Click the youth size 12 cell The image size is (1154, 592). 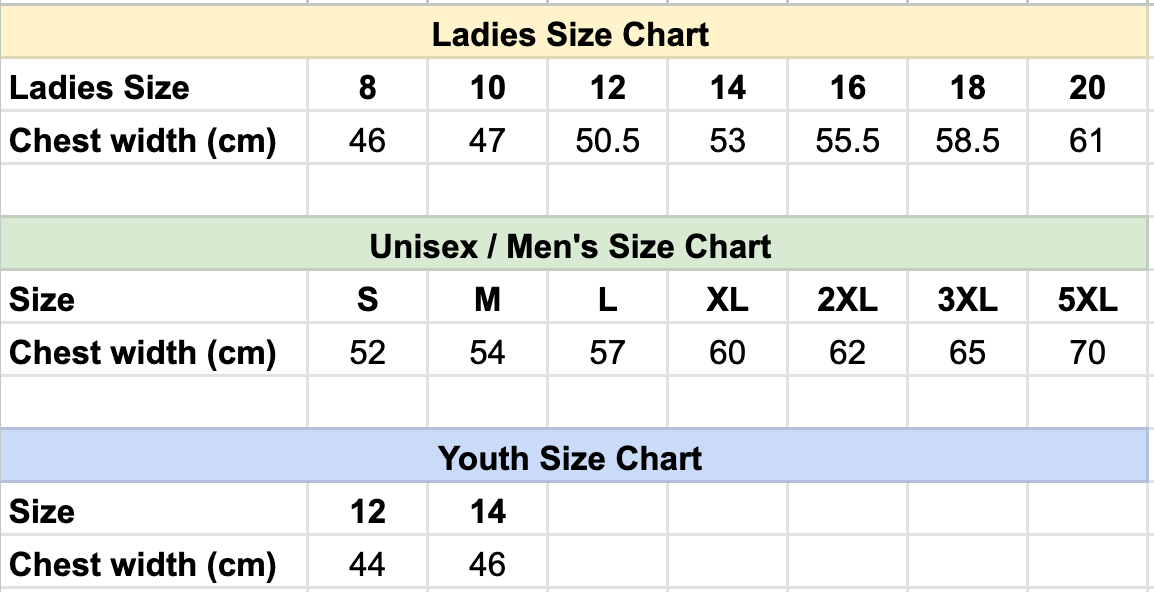[367, 512]
